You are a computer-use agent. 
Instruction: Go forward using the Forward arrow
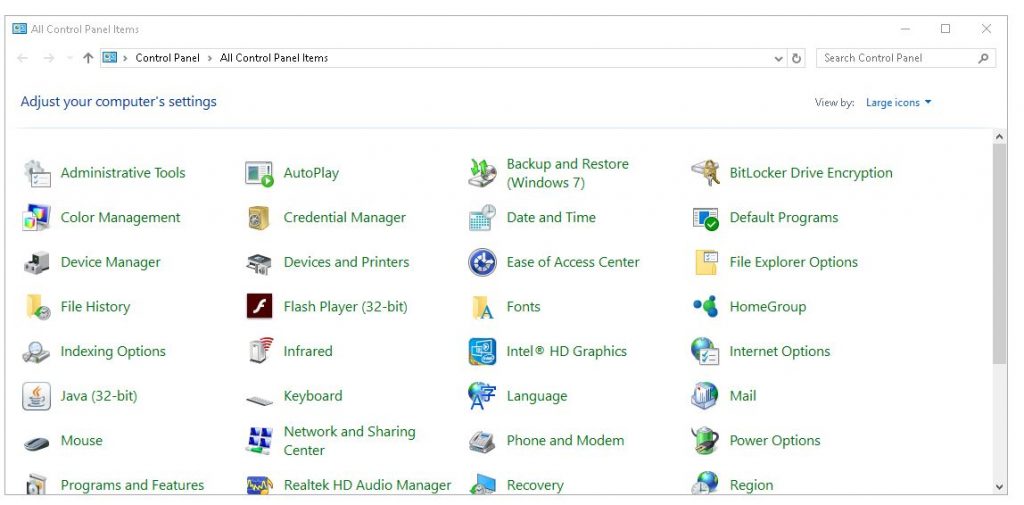click(49, 58)
